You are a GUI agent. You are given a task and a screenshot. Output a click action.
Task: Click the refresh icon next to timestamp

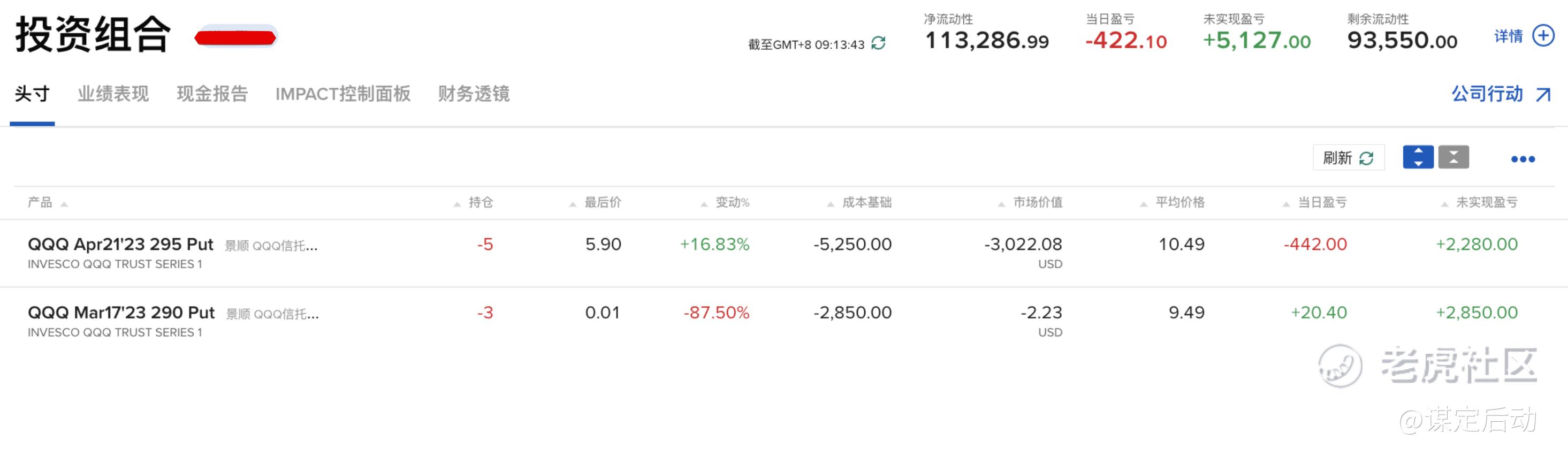click(878, 43)
